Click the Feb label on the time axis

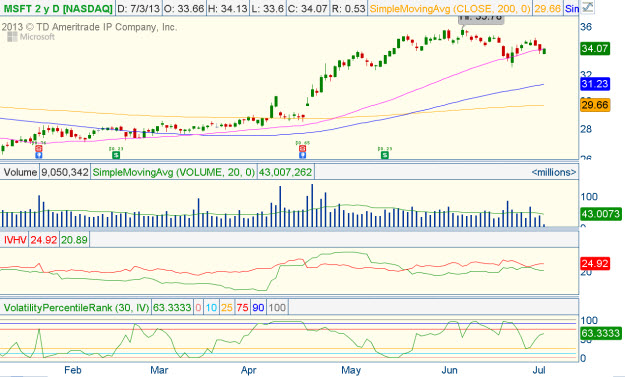point(73,370)
